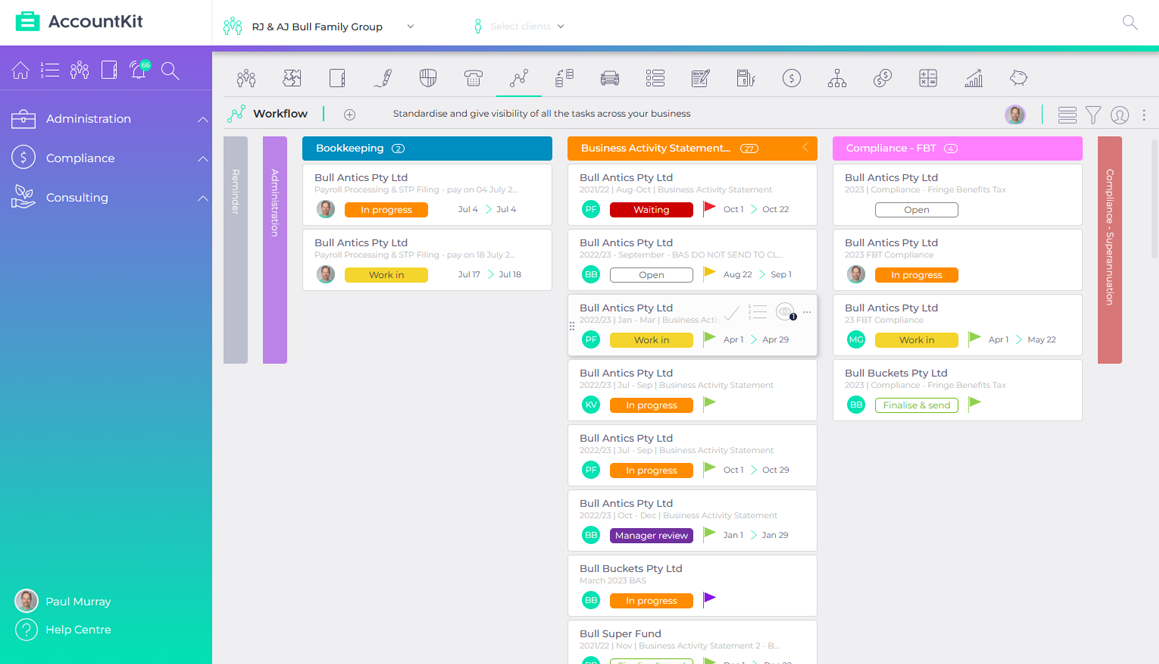Open more options on Jan - Mar BAS card
The height and width of the screenshot is (664, 1159).
tap(806, 312)
